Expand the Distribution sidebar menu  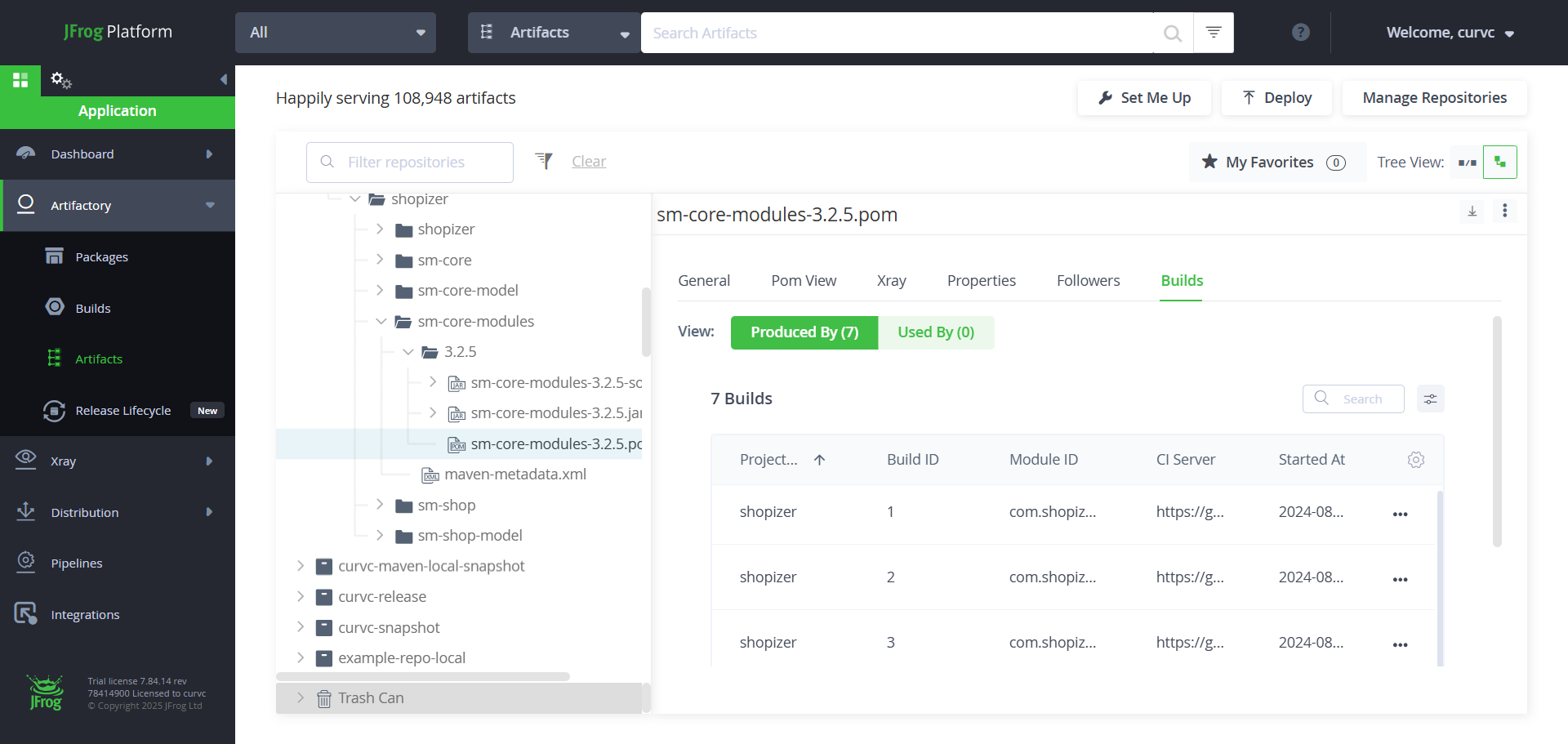coord(209,512)
